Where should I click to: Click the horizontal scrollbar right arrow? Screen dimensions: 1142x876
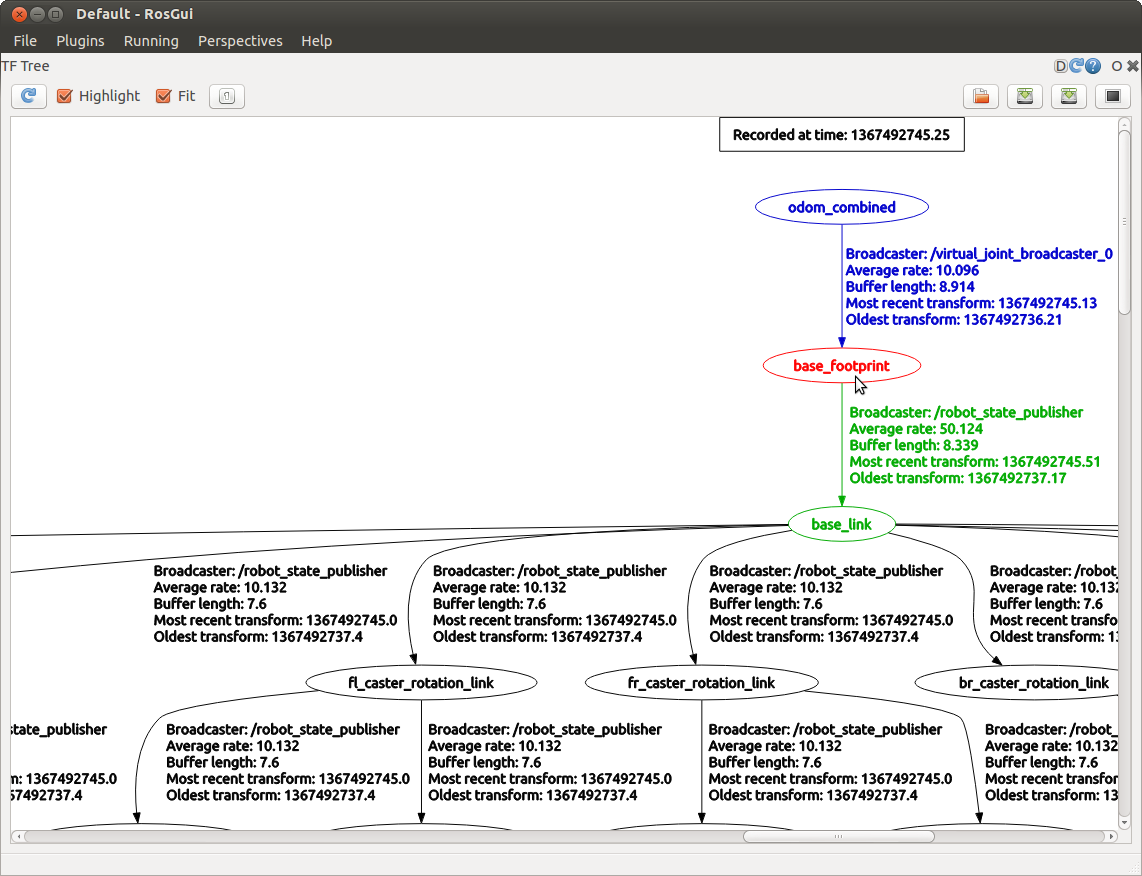[1111, 837]
